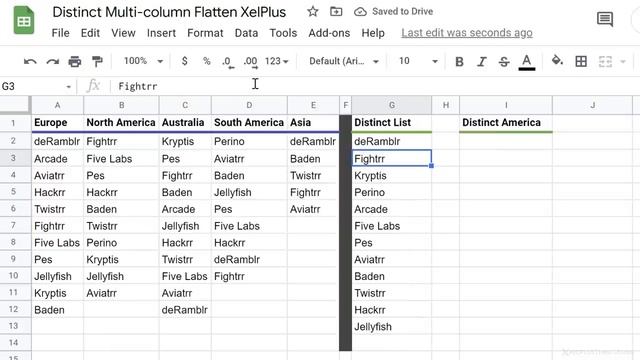Redo the last action
The image size is (640, 360).
[52, 62]
